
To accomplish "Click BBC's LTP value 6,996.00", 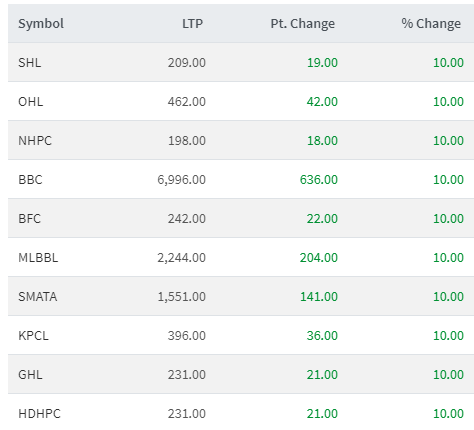I will 181,180.
